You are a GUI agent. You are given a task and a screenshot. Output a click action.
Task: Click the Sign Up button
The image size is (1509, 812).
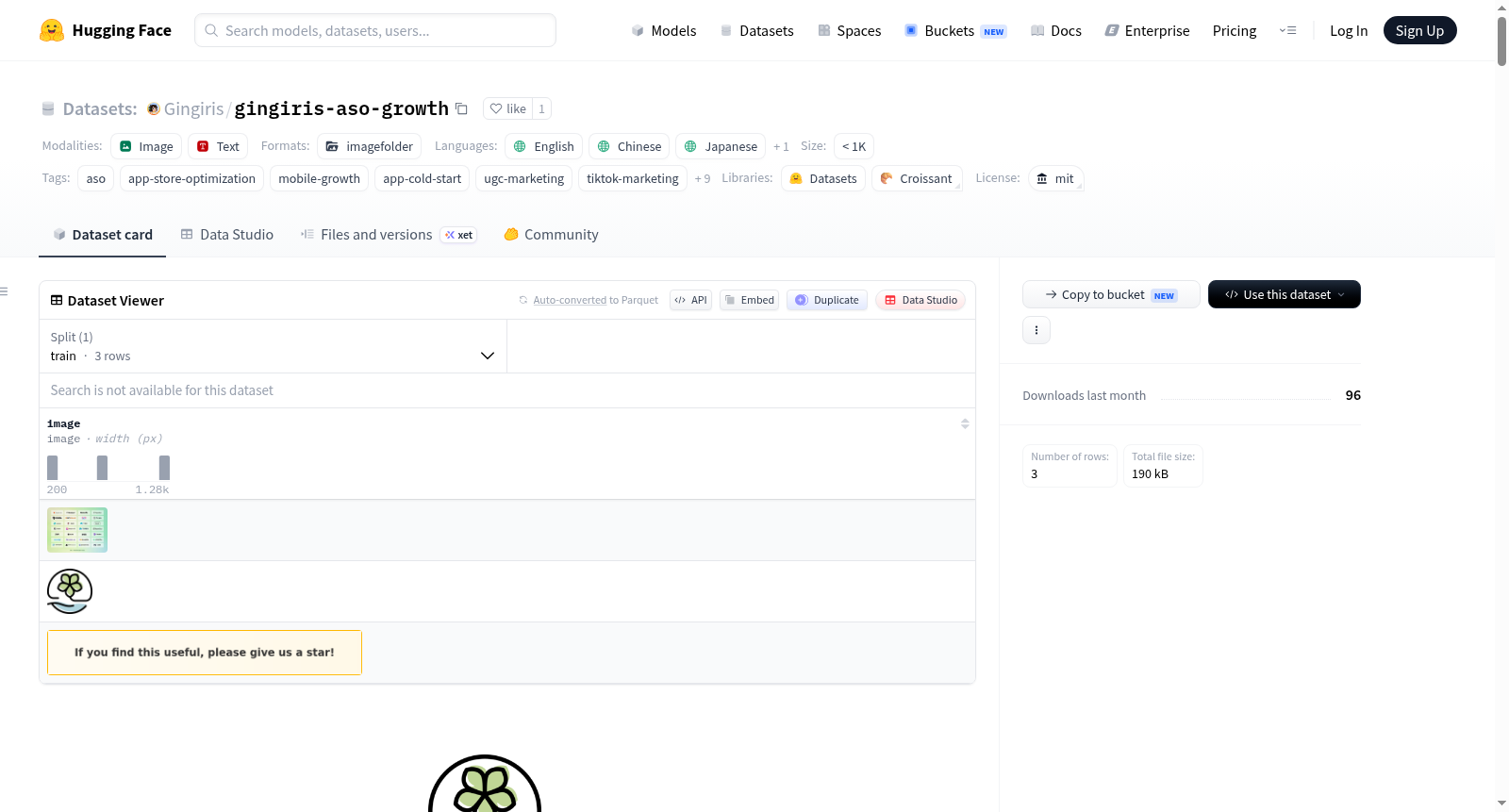[x=1419, y=30]
